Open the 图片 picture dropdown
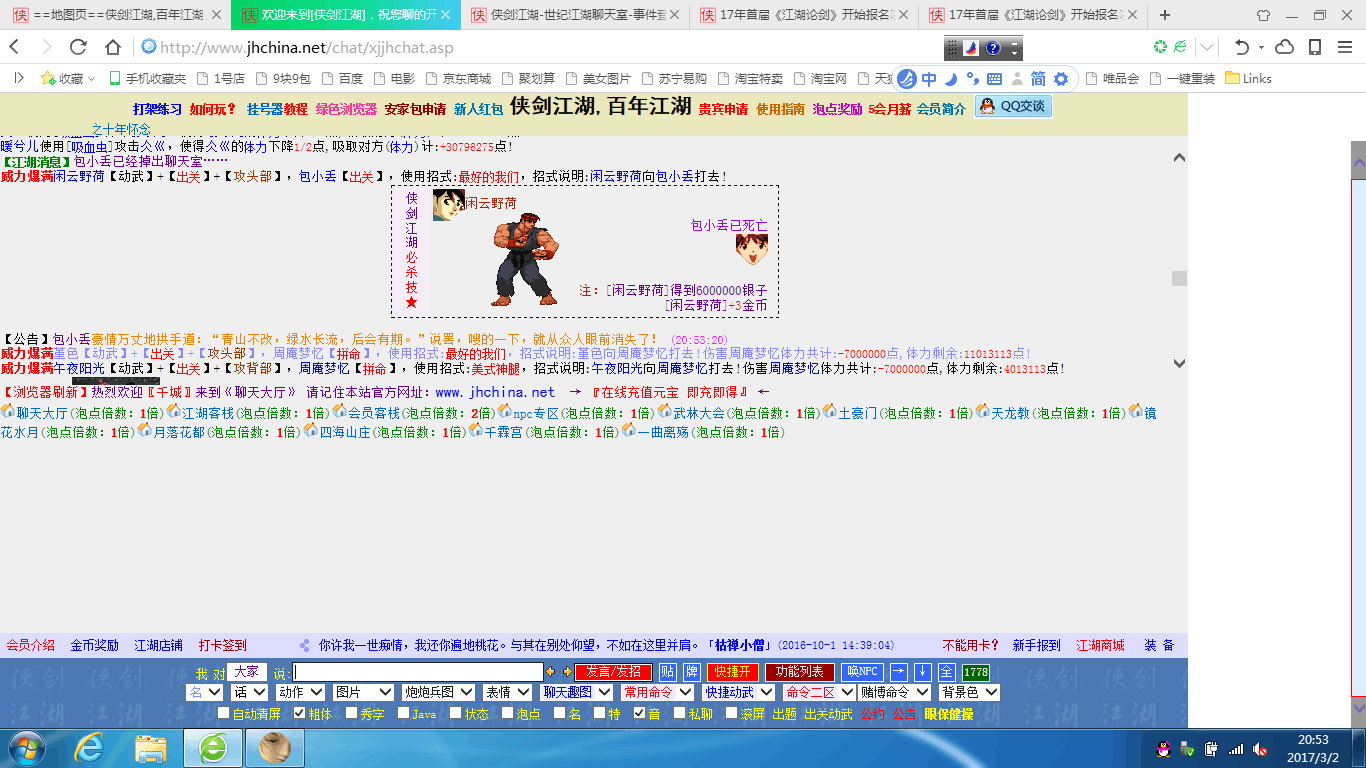Image resolution: width=1366 pixels, height=768 pixels. click(x=362, y=692)
